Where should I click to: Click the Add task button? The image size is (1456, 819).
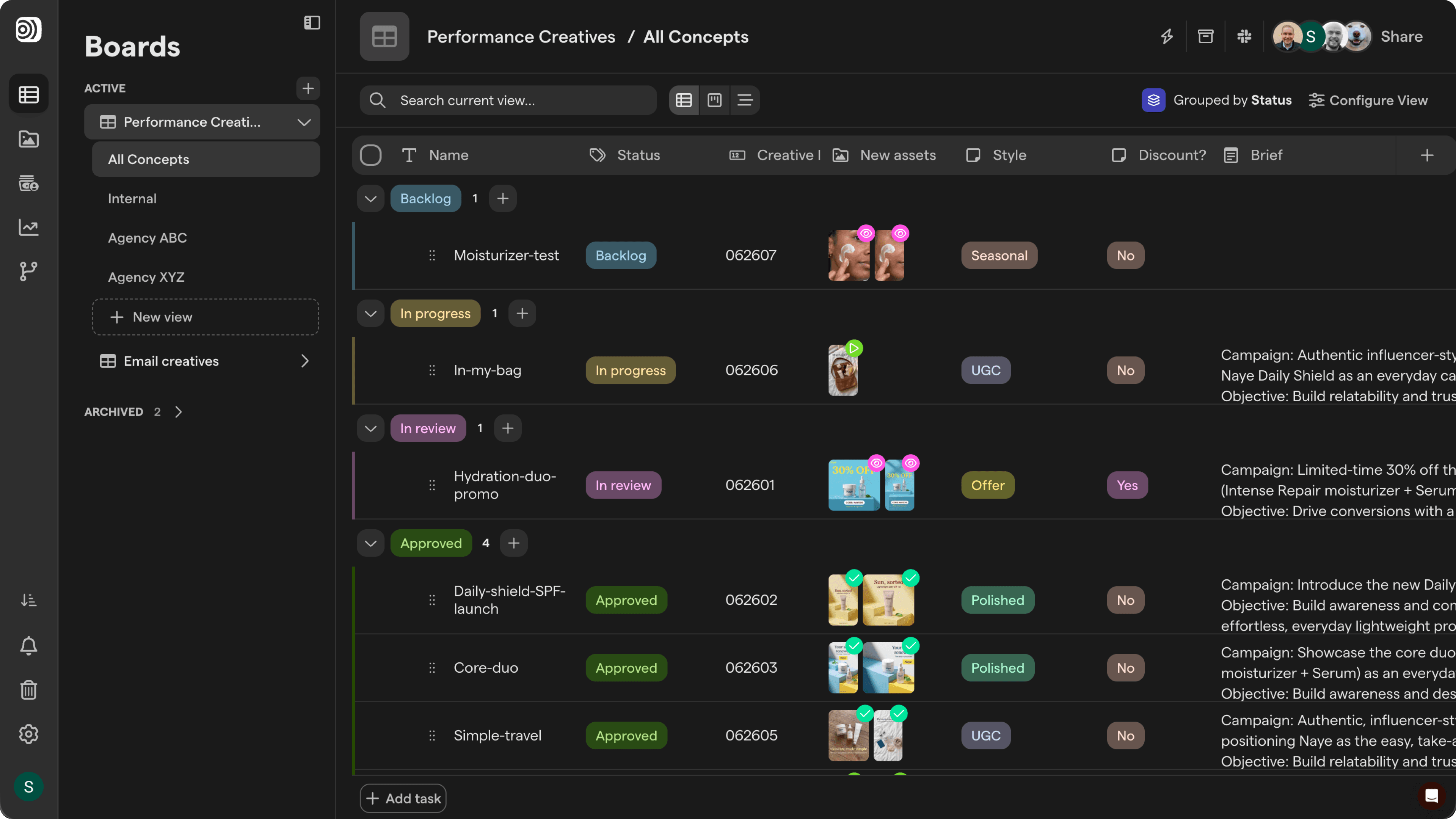pyautogui.click(x=403, y=798)
